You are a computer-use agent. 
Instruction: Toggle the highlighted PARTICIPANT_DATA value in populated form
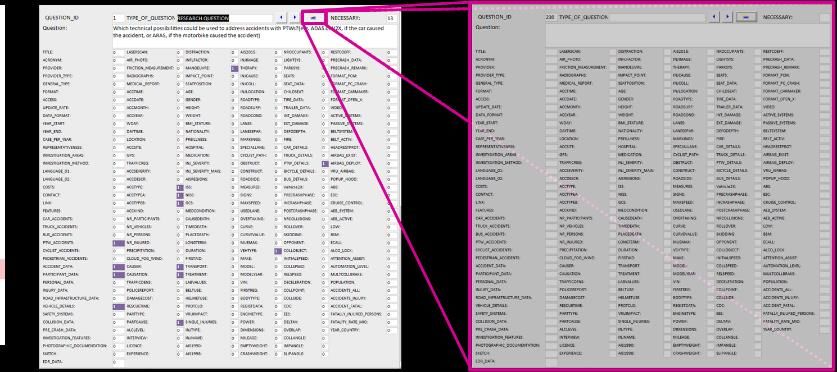pos(118,274)
